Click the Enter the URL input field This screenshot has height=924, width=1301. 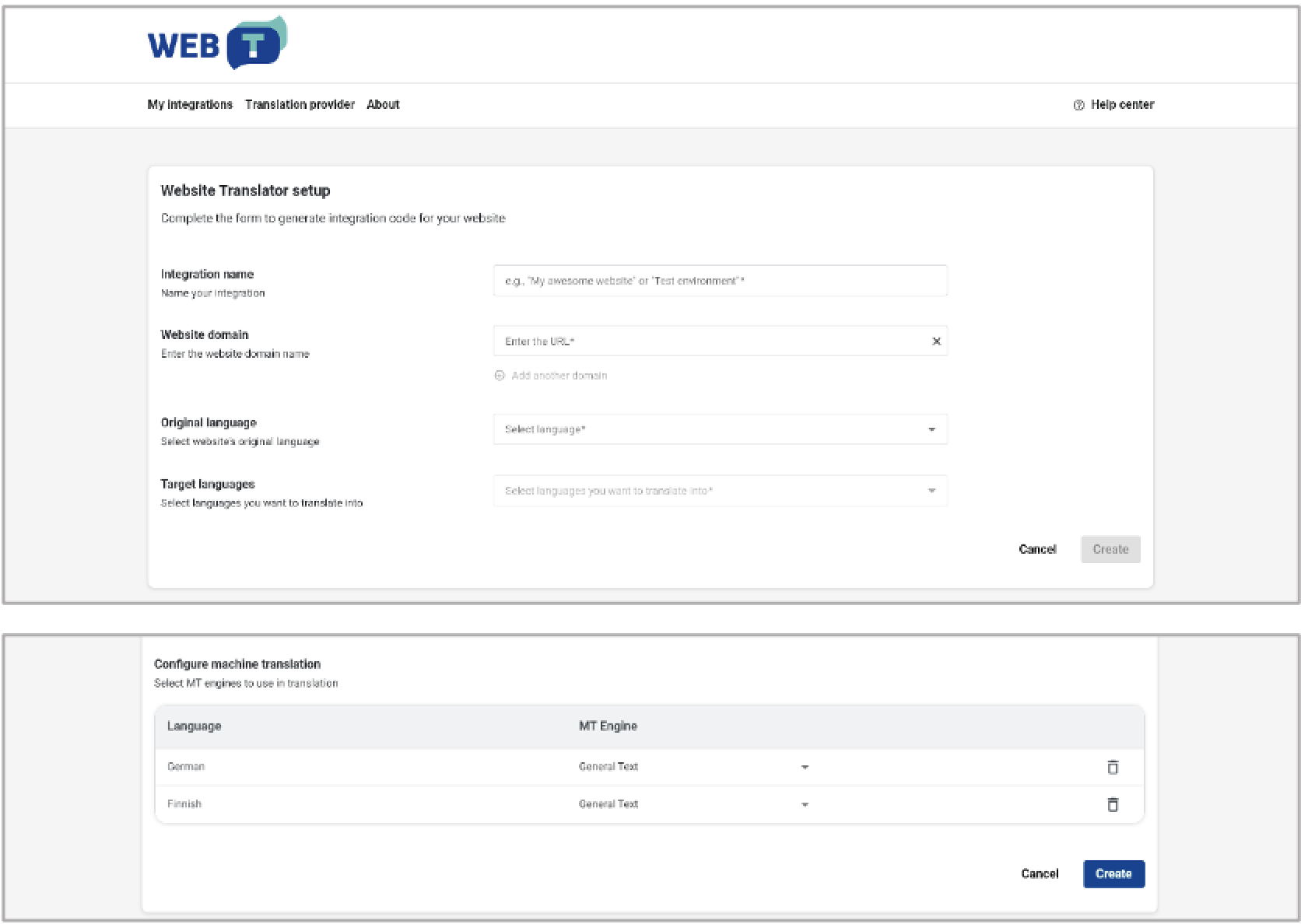(x=721, y=341)
